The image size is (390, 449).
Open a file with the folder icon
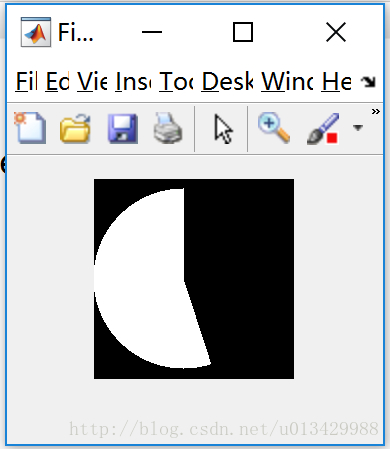[x=75, y=129]
